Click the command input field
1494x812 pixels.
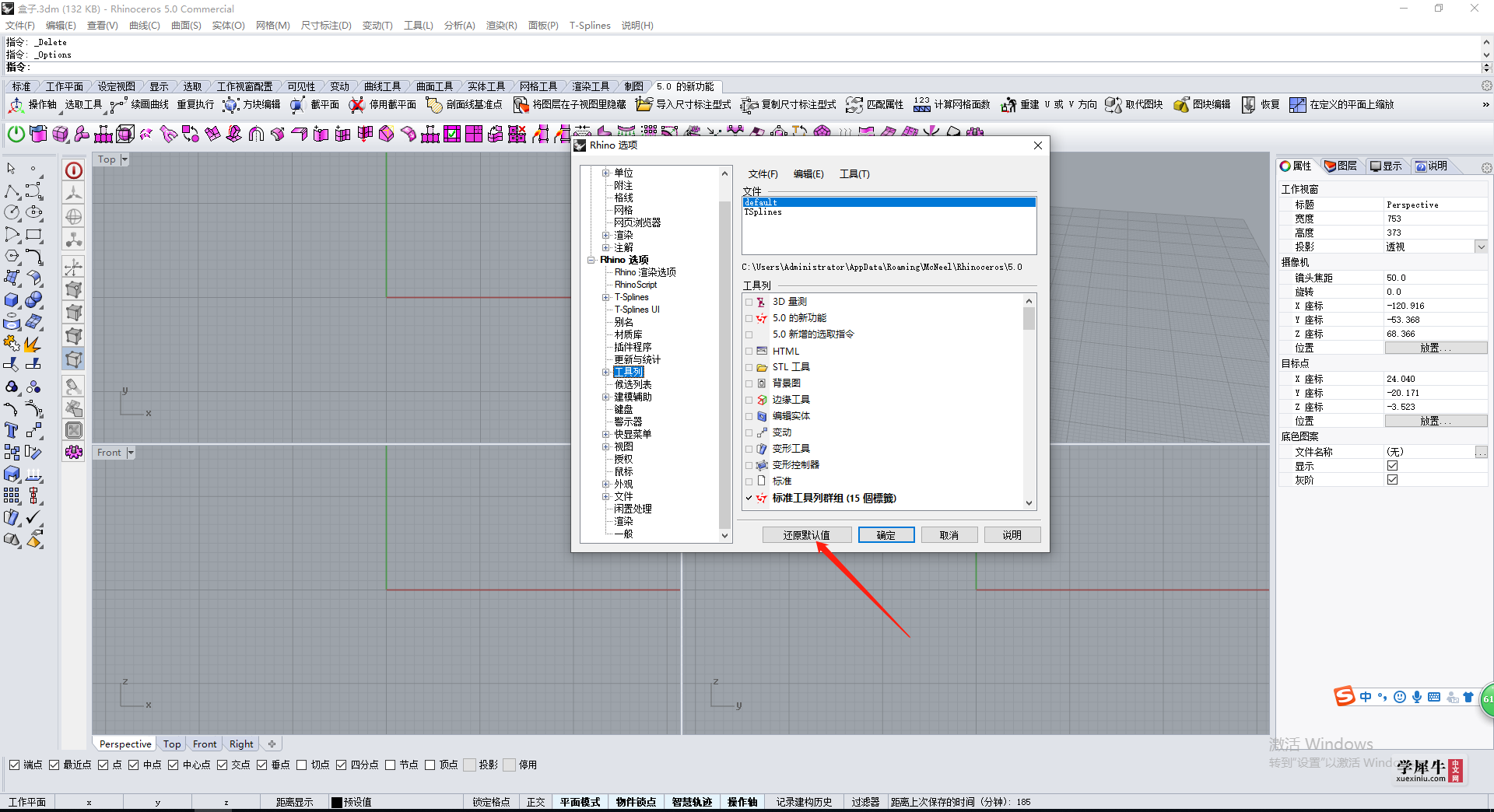click(755, 68)
